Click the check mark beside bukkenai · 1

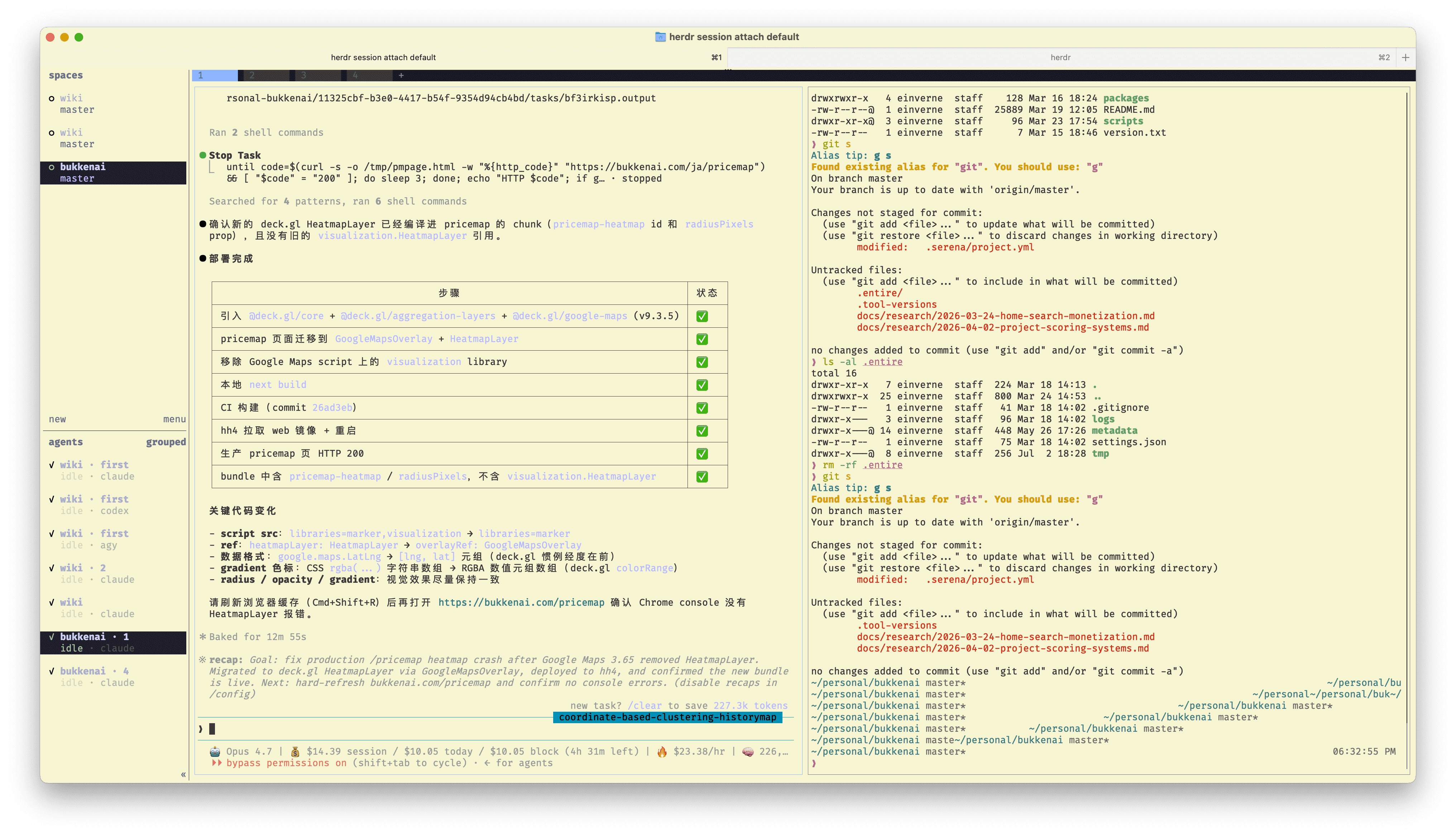pyautogui.click(x=52, y=637)
